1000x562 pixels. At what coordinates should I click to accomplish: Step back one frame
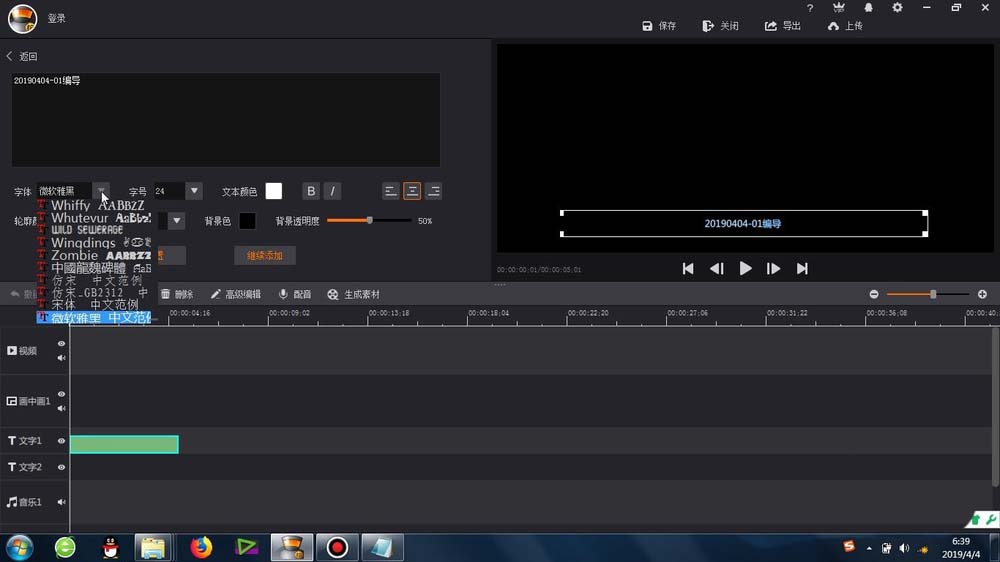click(716, 269)
